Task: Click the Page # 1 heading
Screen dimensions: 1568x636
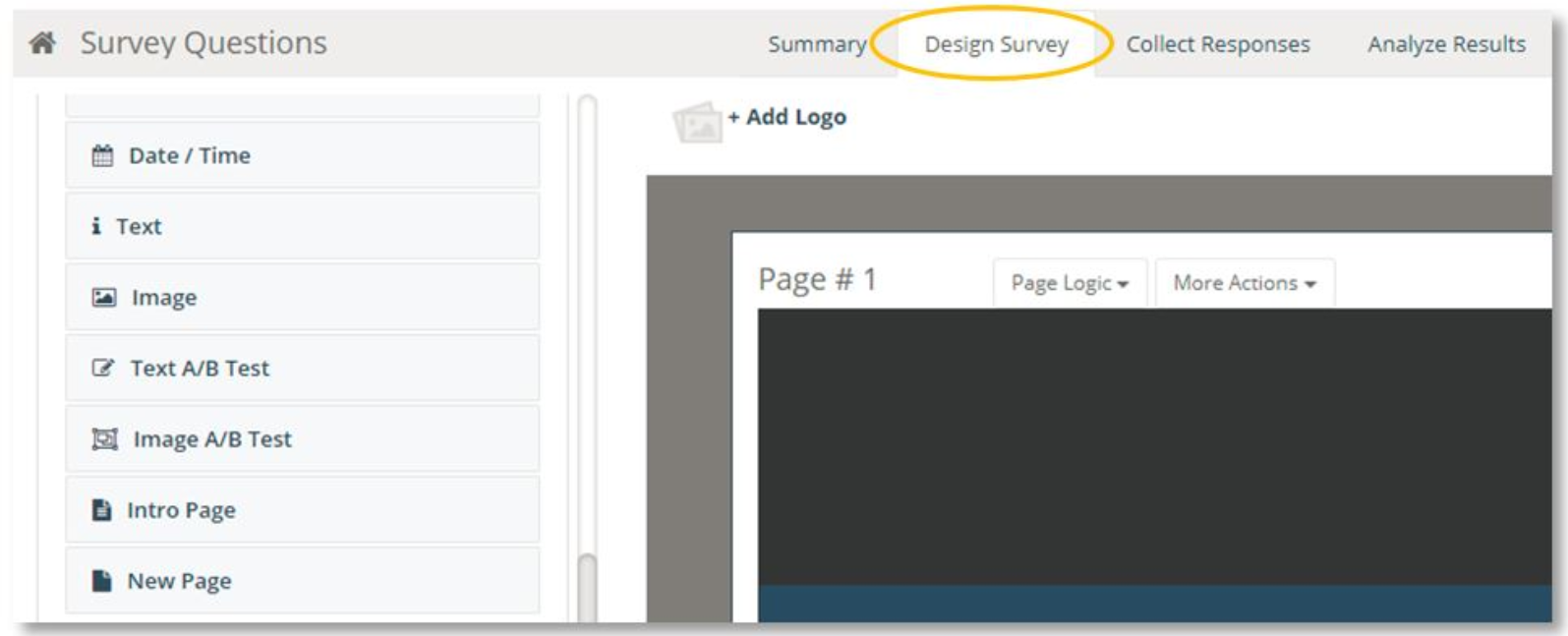Action: pyautogui.click(x=816, y=280)
